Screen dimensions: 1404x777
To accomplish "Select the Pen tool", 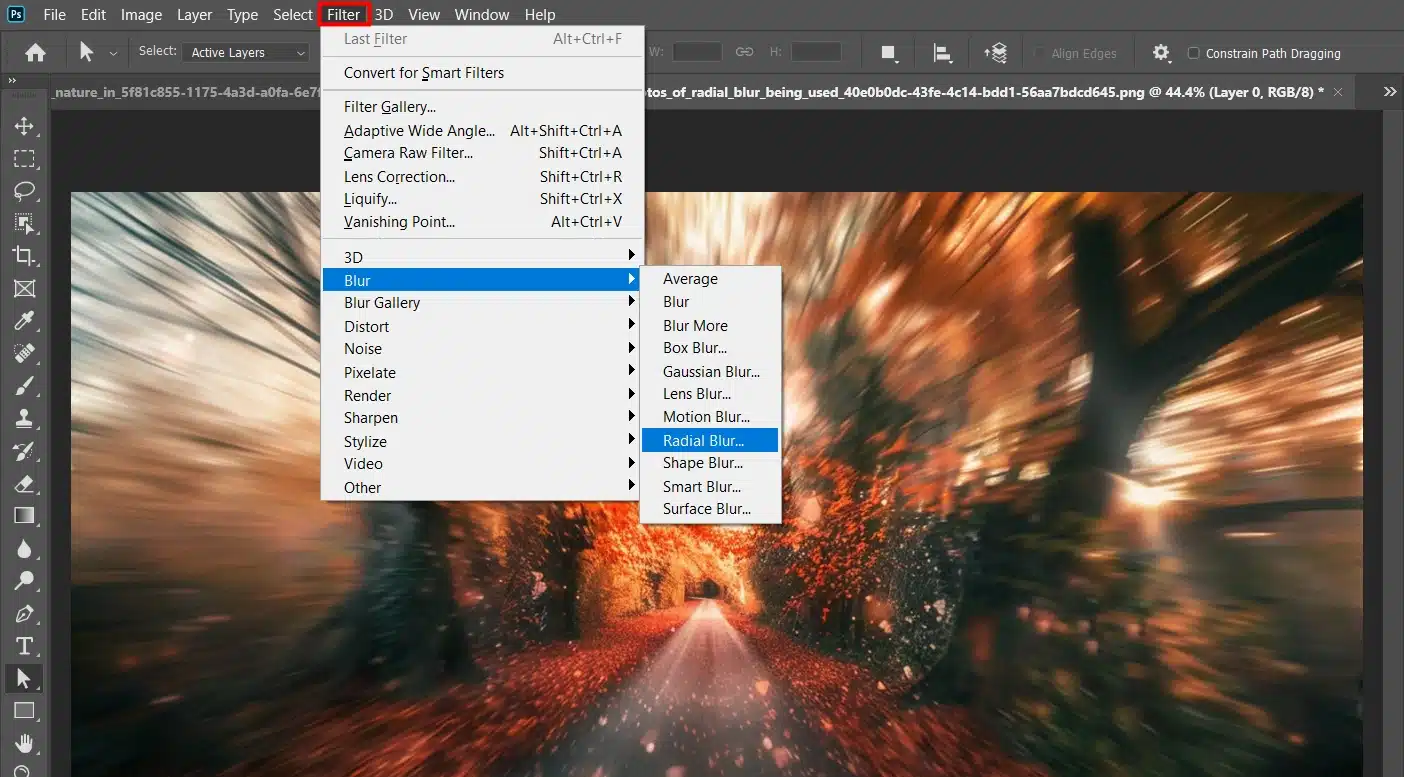I will tap(24, 613).
